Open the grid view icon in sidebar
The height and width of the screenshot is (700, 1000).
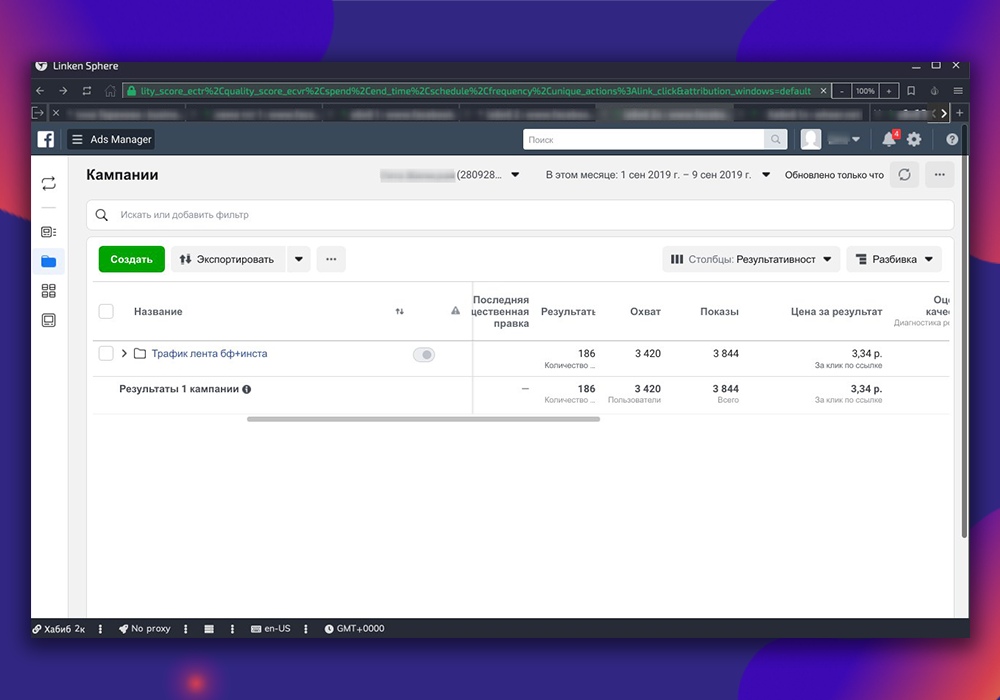(x=48, y=291)
